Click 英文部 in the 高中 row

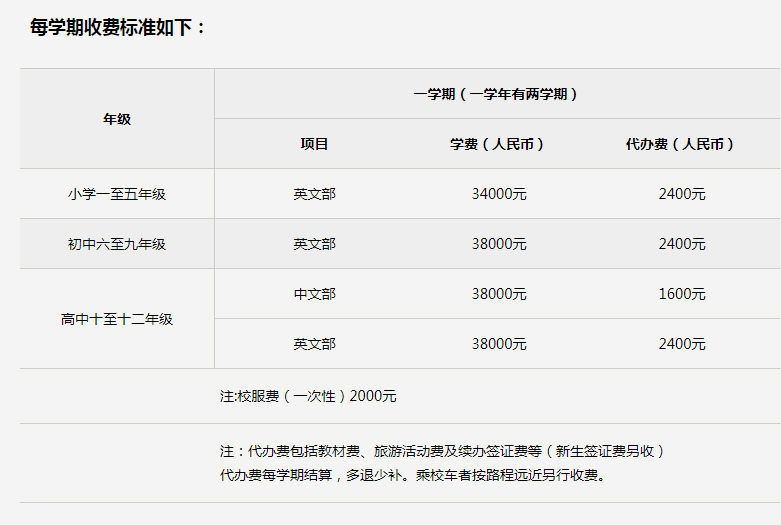coord(314,344)
